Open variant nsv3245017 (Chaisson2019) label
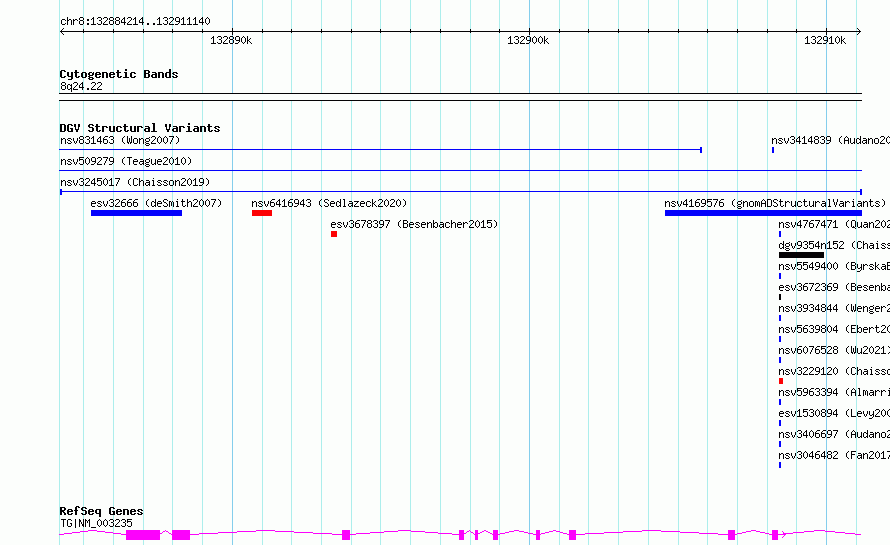The height and width of the screenshot is (545, 890). [x=135, y=182]
